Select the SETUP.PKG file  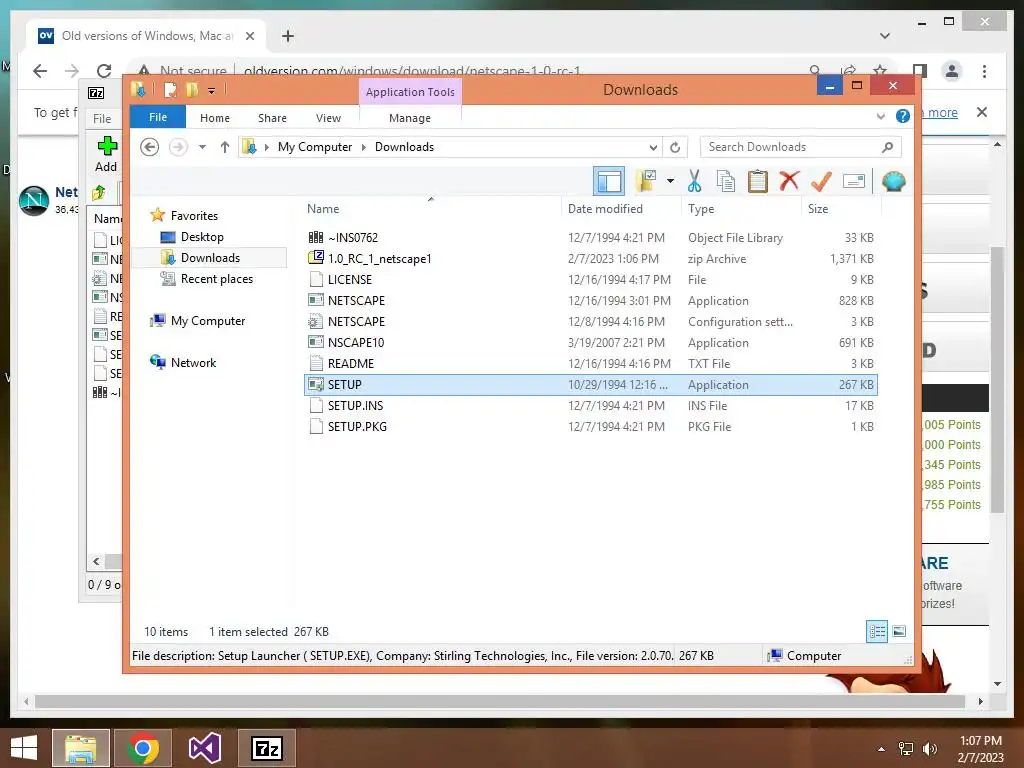click(591, 426)
